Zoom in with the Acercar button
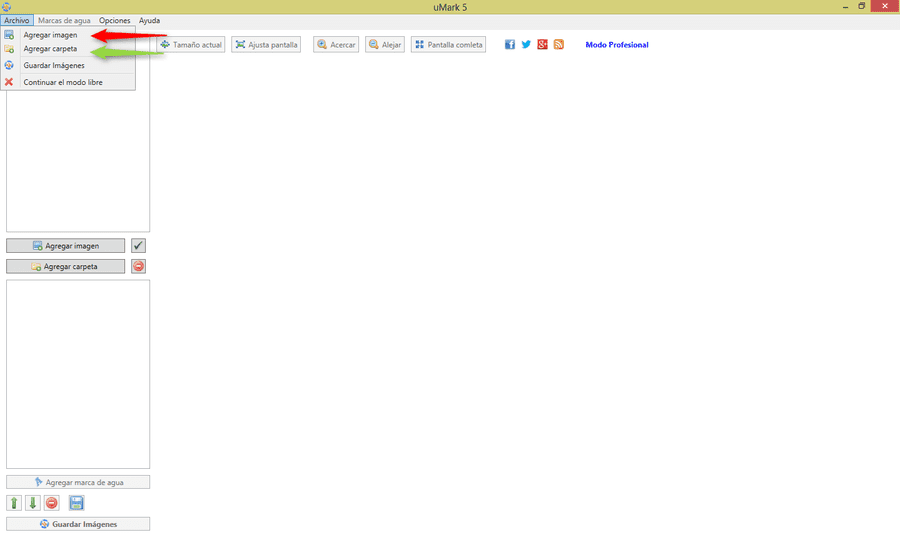Viewport: 900px width, 535px height. pyautogui.click(x=336, y=45)
